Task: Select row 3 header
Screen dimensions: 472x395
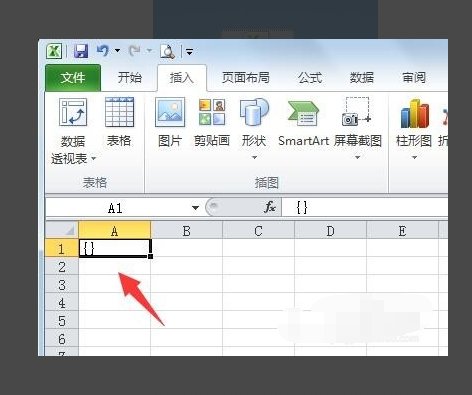Action: point(62,284)
